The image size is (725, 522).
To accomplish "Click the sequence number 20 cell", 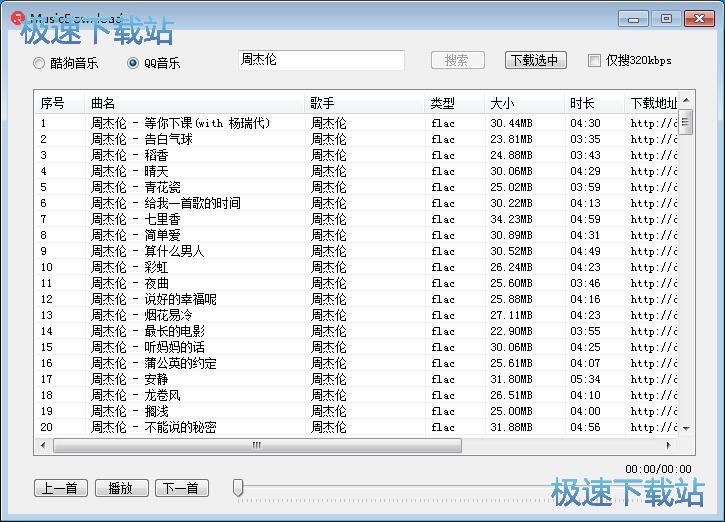I will point(47,427).
